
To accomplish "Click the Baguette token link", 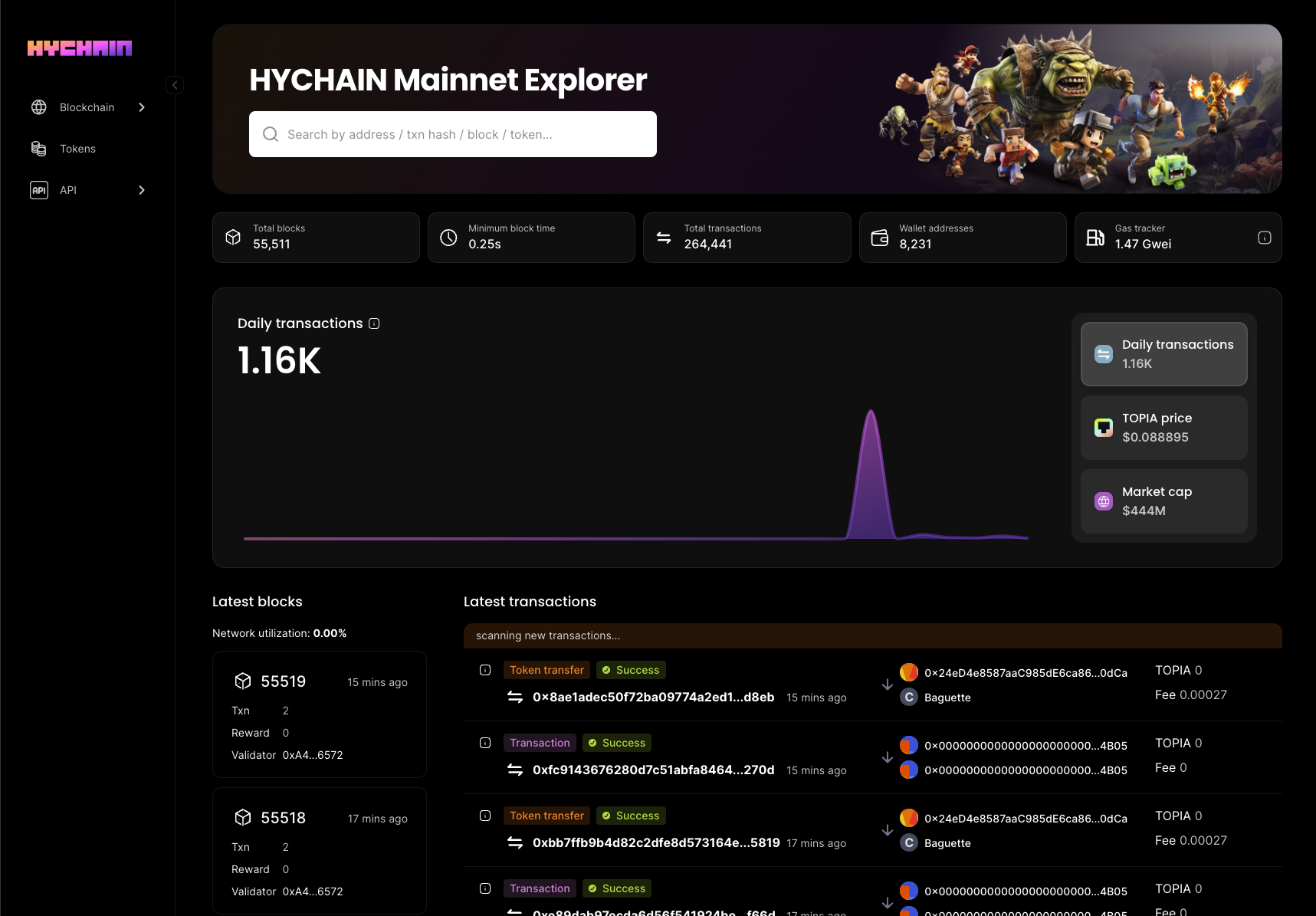I will 947,698.
